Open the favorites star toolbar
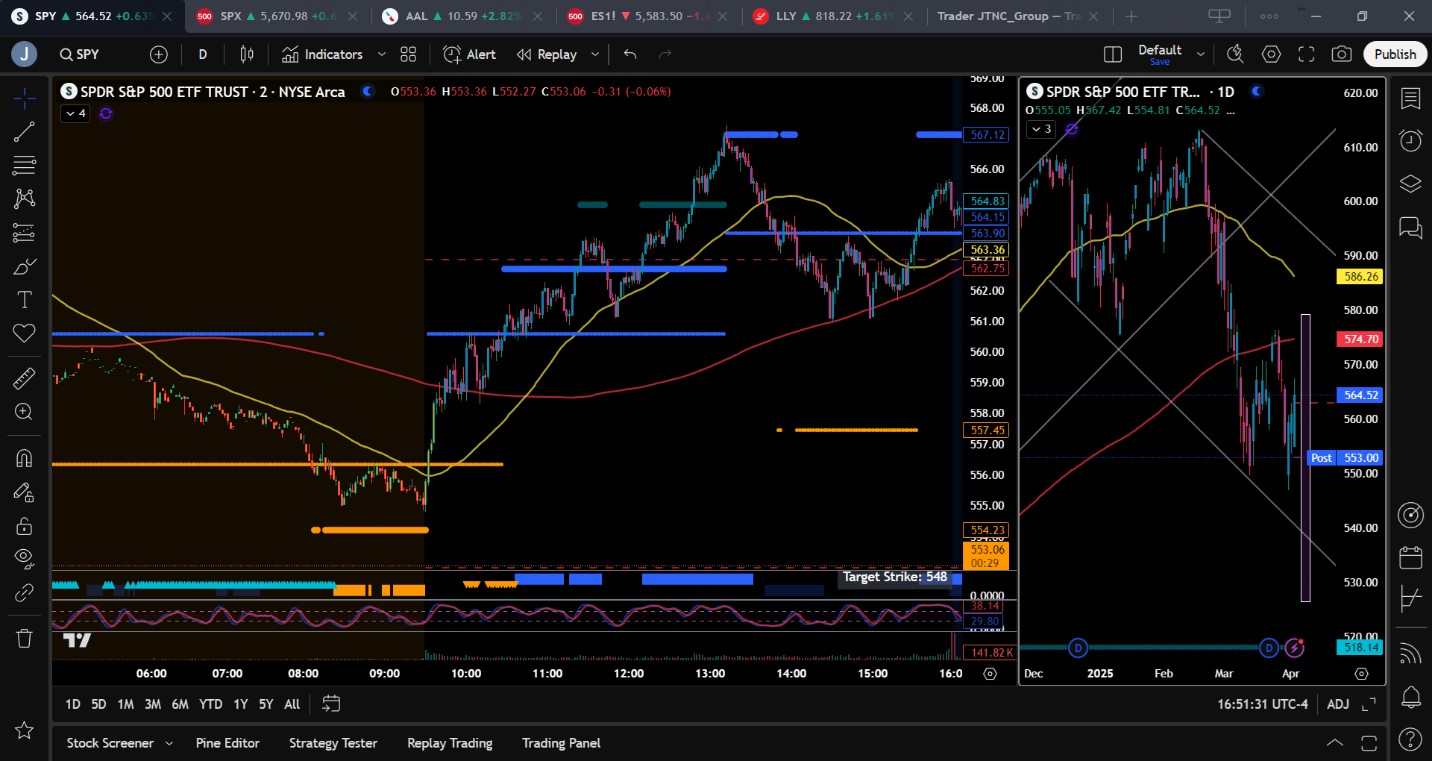Viewport: 1432px width, 761px height. pyautogui.click(x=24, y=731)
